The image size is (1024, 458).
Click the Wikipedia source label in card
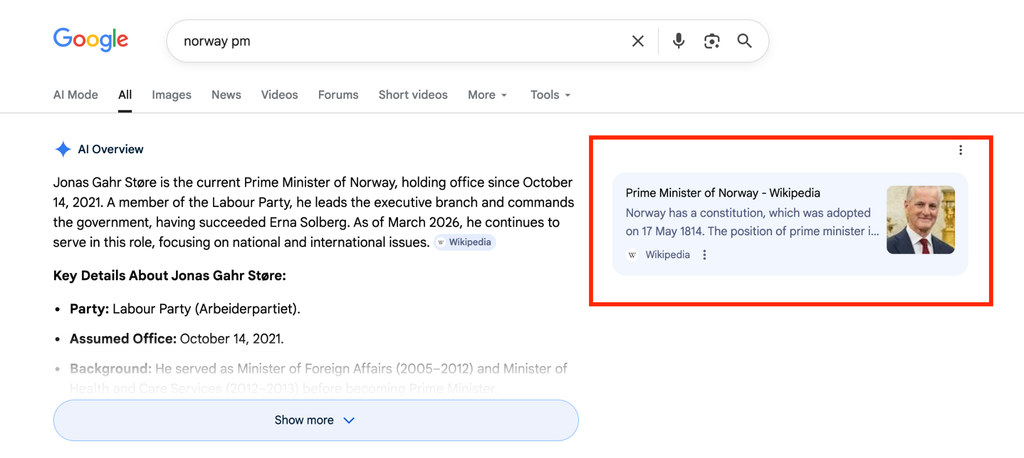(x=667, y=255)
